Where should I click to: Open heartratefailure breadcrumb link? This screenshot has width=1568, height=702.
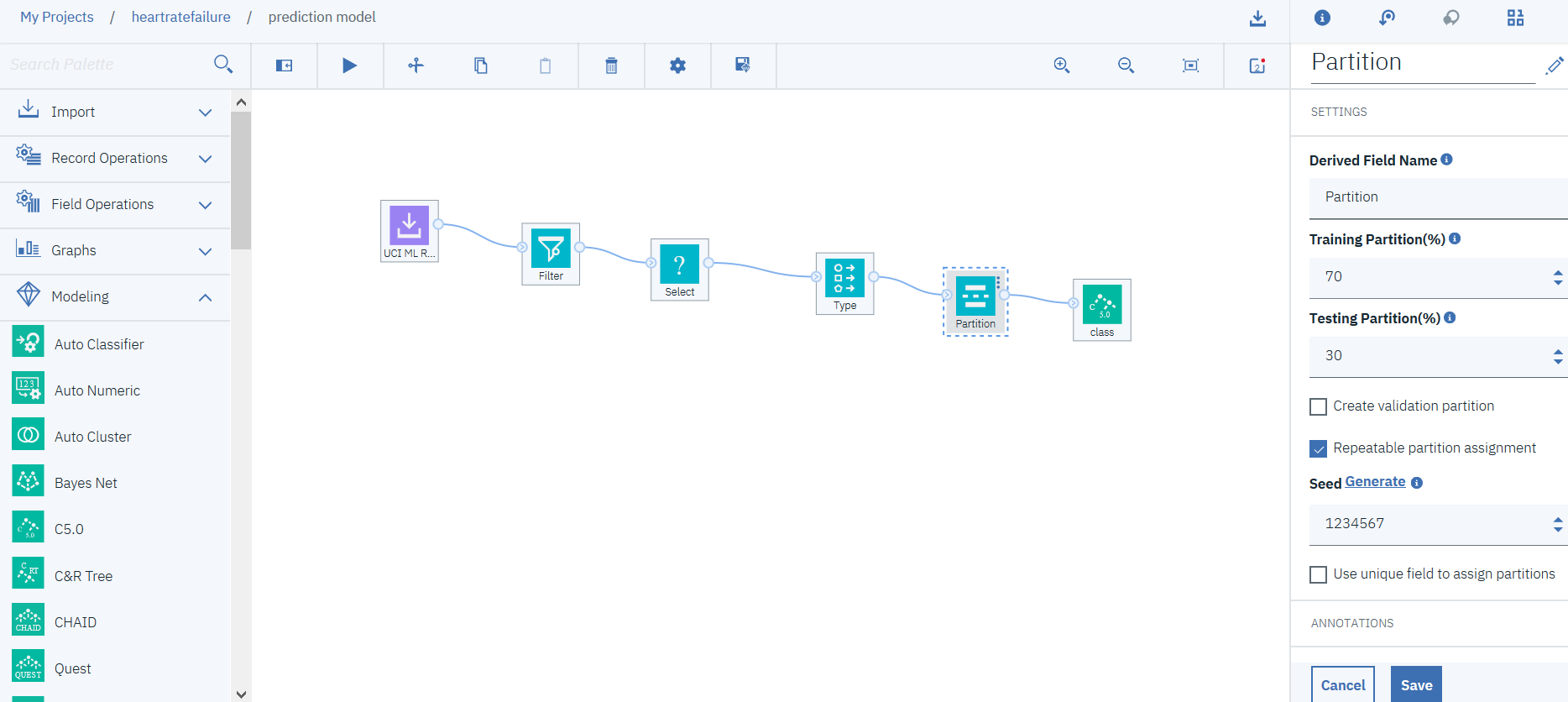(180, 17)
